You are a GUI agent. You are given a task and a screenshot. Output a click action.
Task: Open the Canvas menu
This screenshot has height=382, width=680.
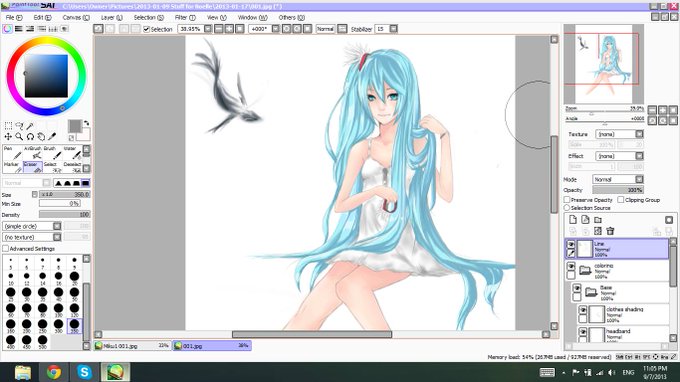coord(76,17)
